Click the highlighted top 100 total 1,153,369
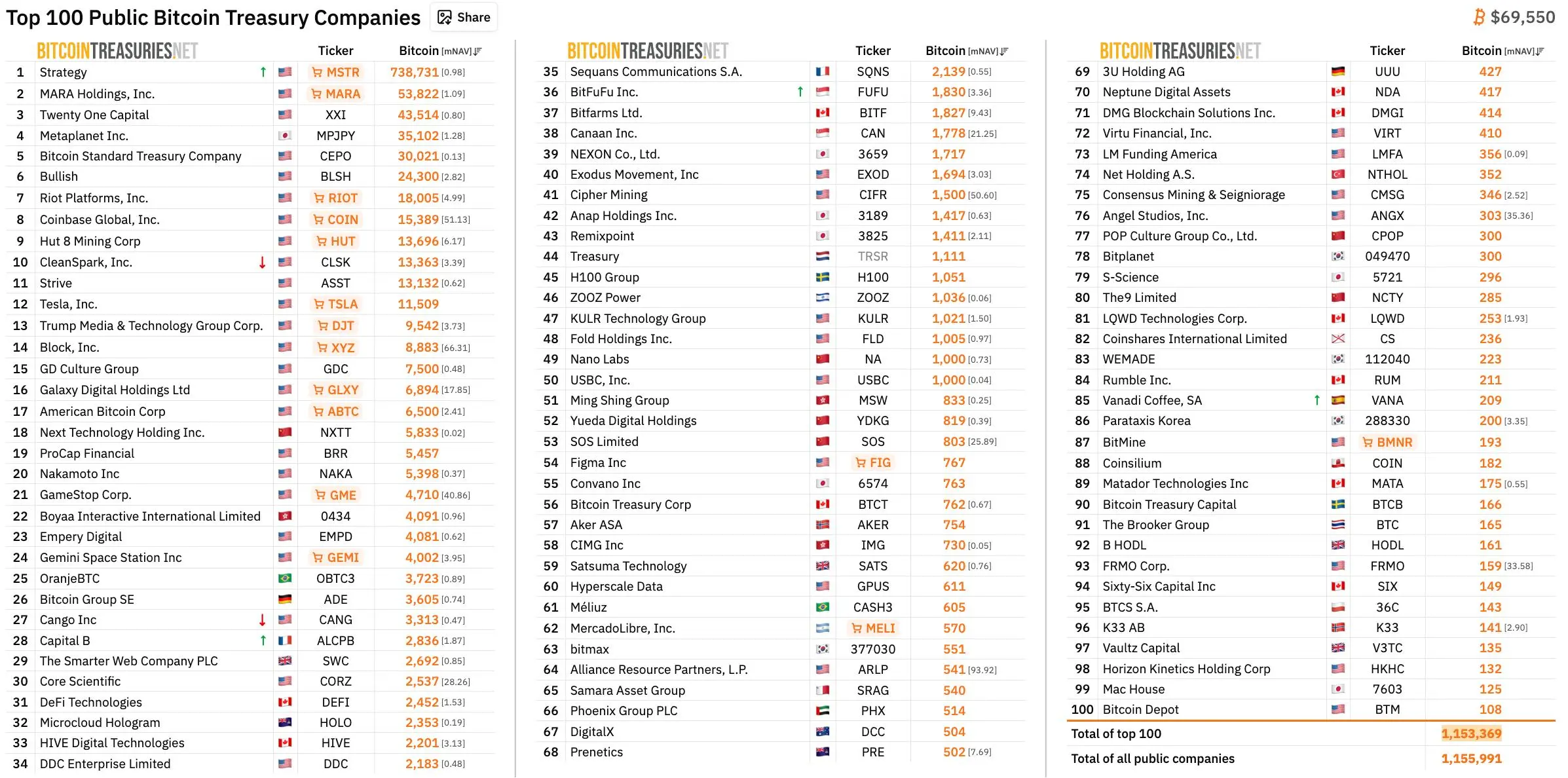The height and width of the screenshot is (778, 1568). 1471,733
